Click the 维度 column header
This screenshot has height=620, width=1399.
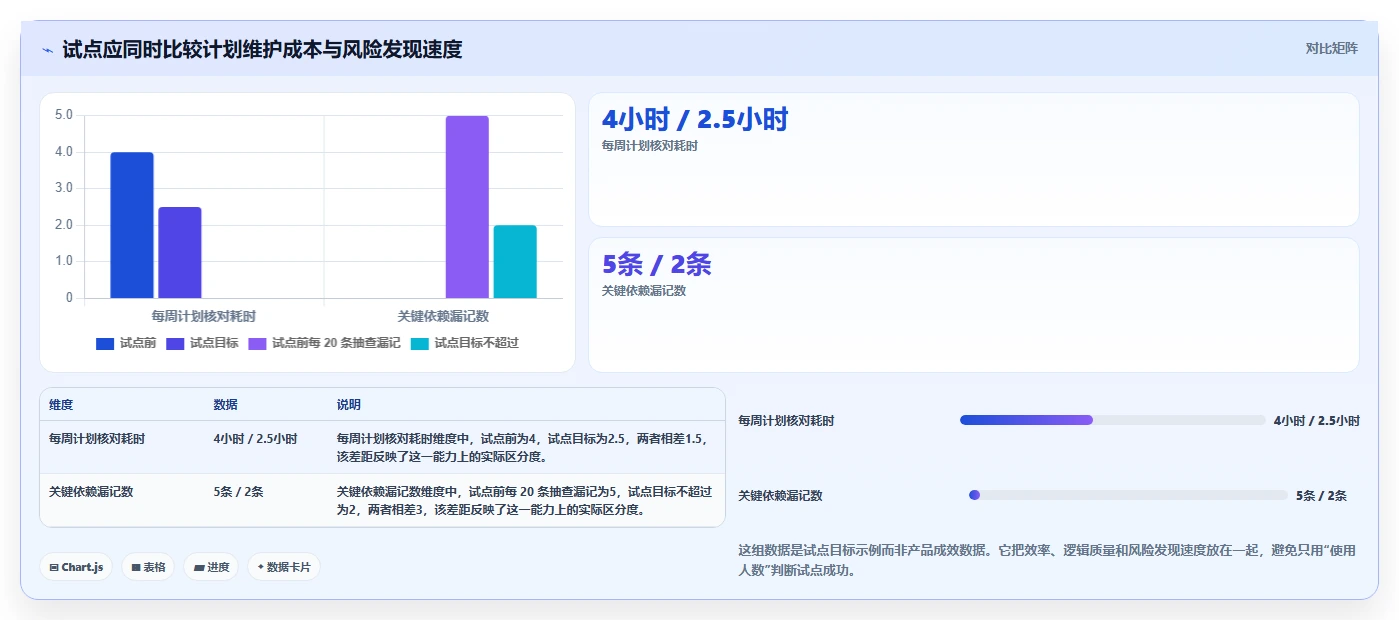61,405
